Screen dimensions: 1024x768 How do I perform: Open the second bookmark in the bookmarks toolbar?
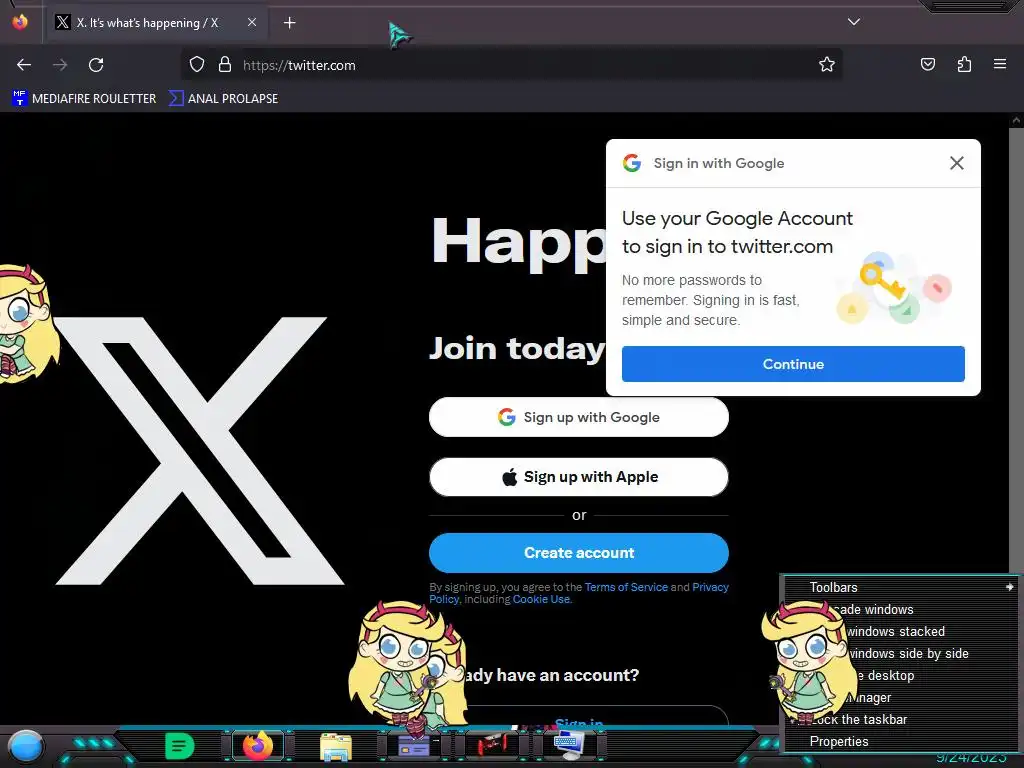pyautogui.click(x=223, y=99)
